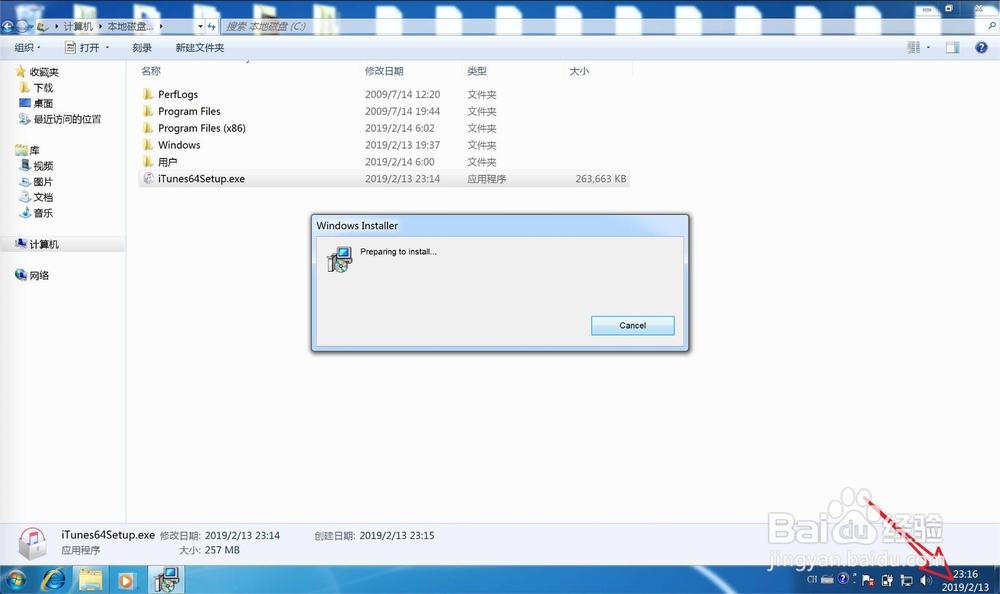Click the 刻录 toolbar item
Viewport: 1000px width, 594px height.
(142, 48)
